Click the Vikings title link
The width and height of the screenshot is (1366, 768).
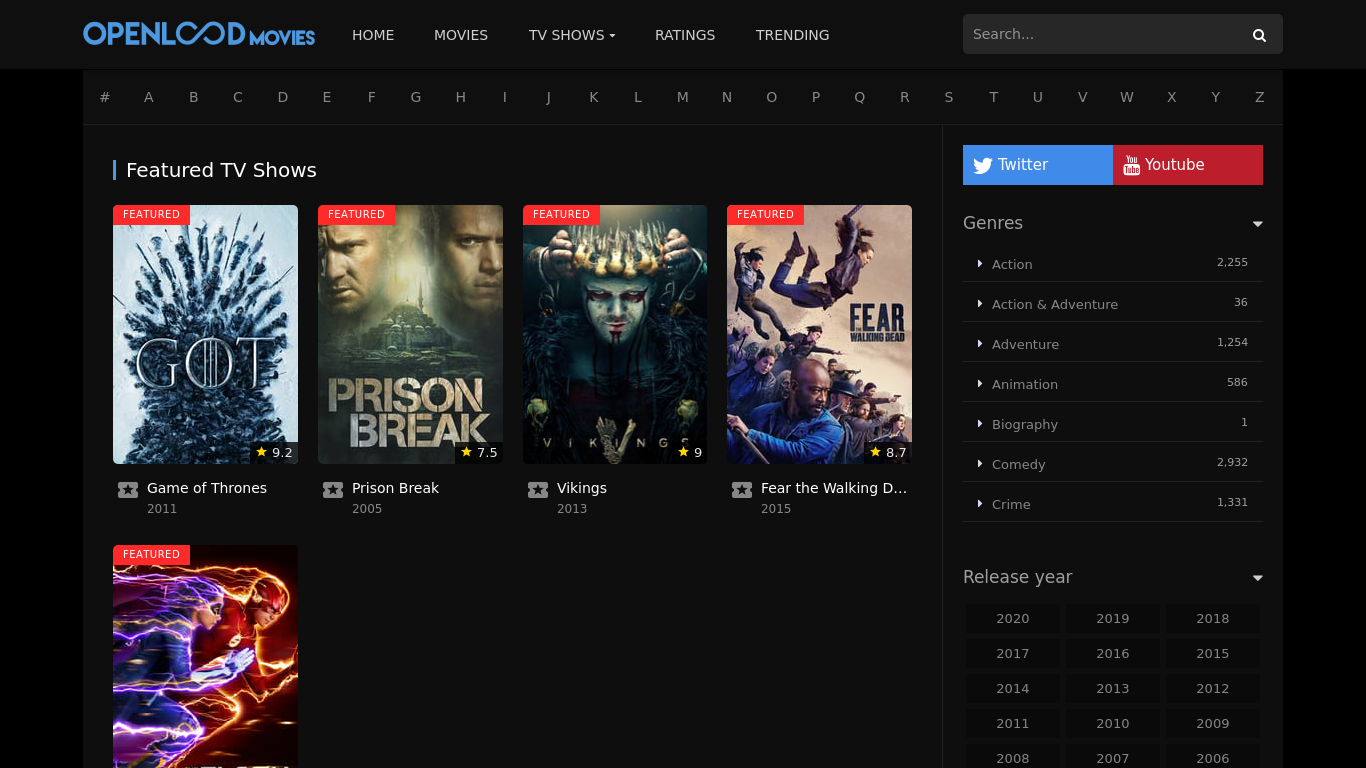(582, 488)
